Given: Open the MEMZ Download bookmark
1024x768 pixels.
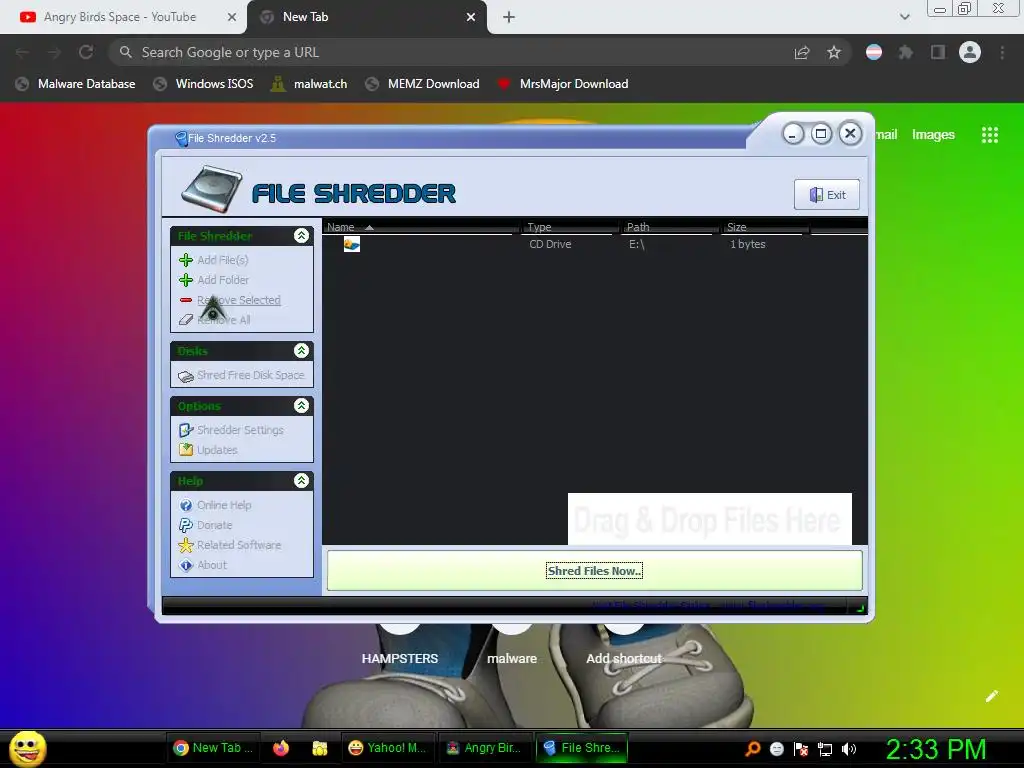Looking at the screenshot, I should click(x=423, y=84).
